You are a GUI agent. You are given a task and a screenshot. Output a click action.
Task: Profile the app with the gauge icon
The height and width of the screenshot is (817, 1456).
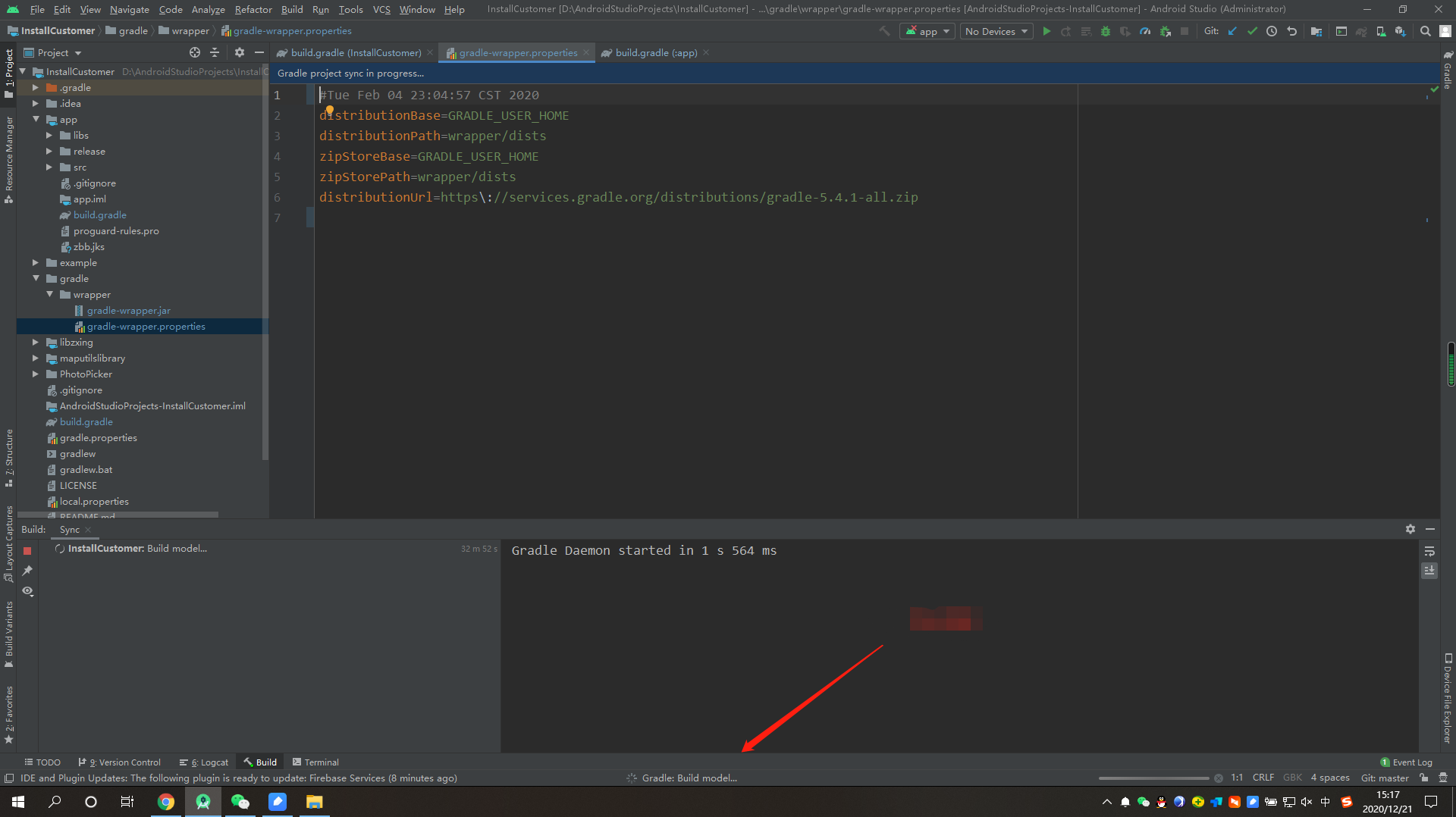tap(1145, 31)
